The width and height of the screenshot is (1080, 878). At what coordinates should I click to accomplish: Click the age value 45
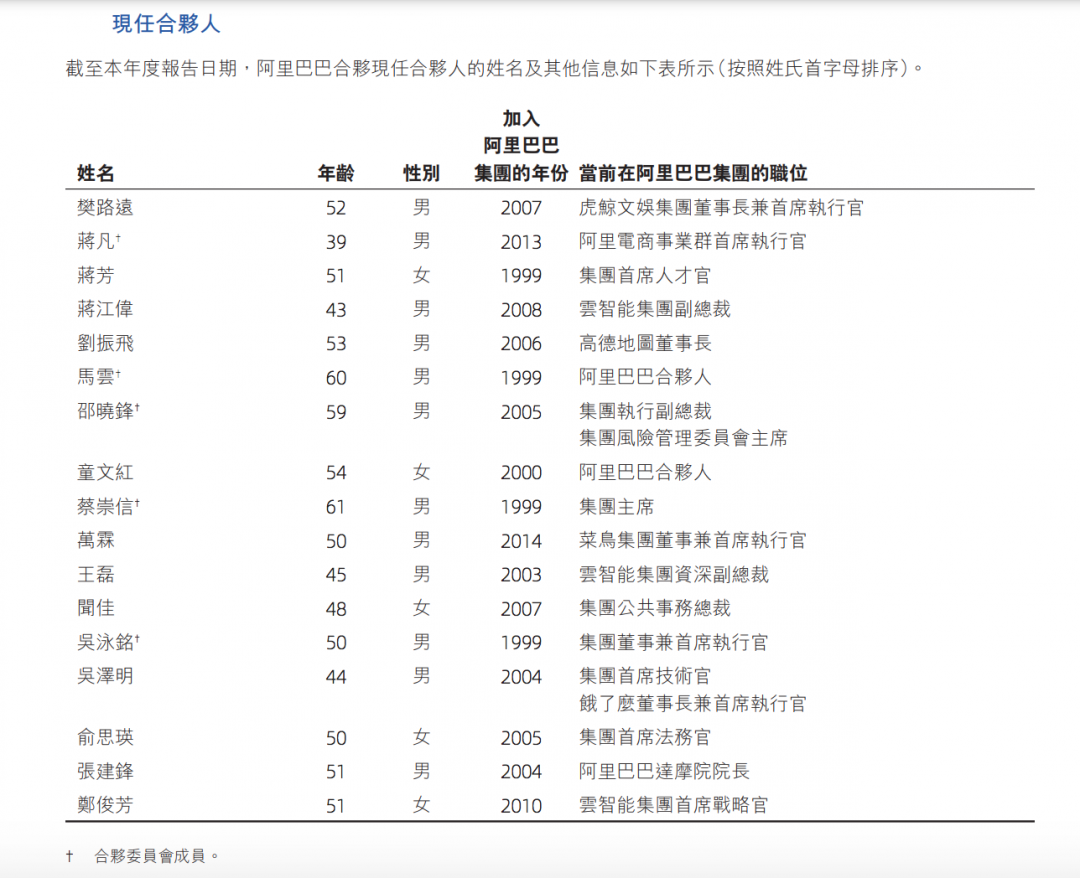click(336, 575)
